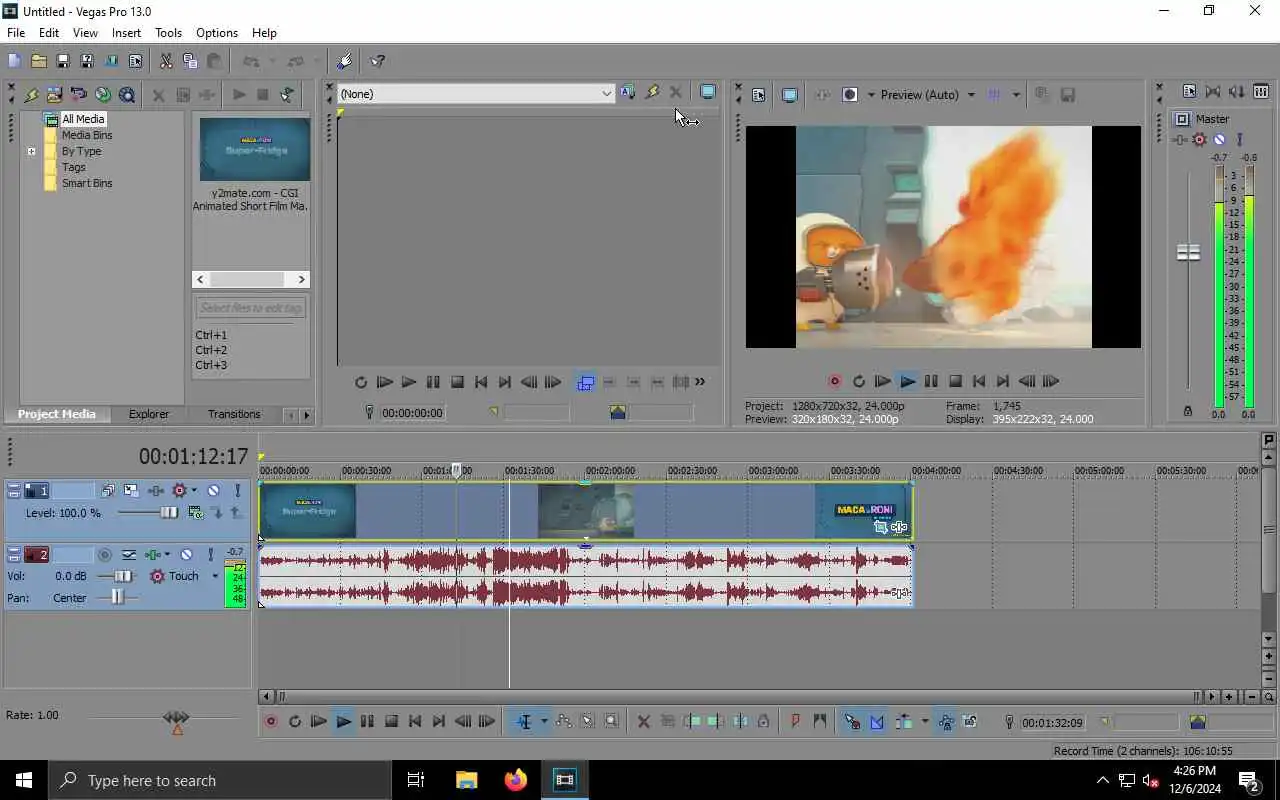Viewport: 1280px width, 800px height.
Task: Open the Tools menu
Action: [168, 32]
